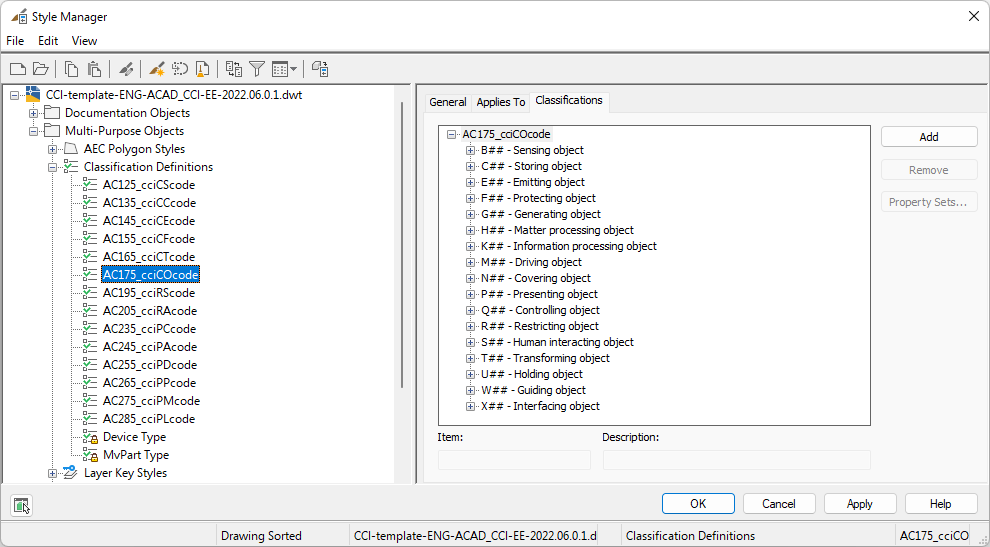Select AC275_cciPMcode definition
This screenshot has height=547, width=990.
[152, 401]
